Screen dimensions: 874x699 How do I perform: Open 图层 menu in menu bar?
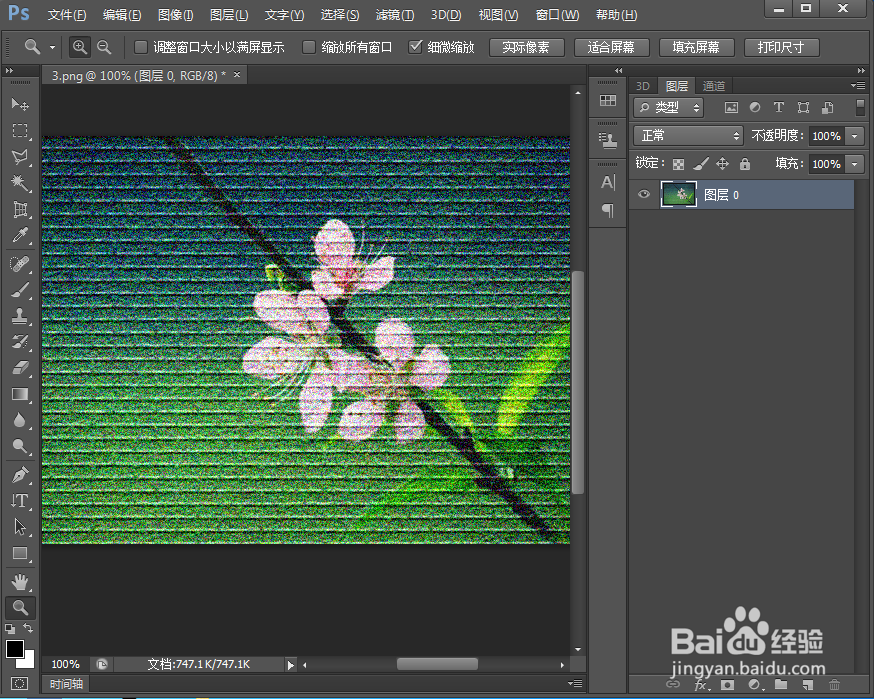pyautogui.click(x=229, y=15)
